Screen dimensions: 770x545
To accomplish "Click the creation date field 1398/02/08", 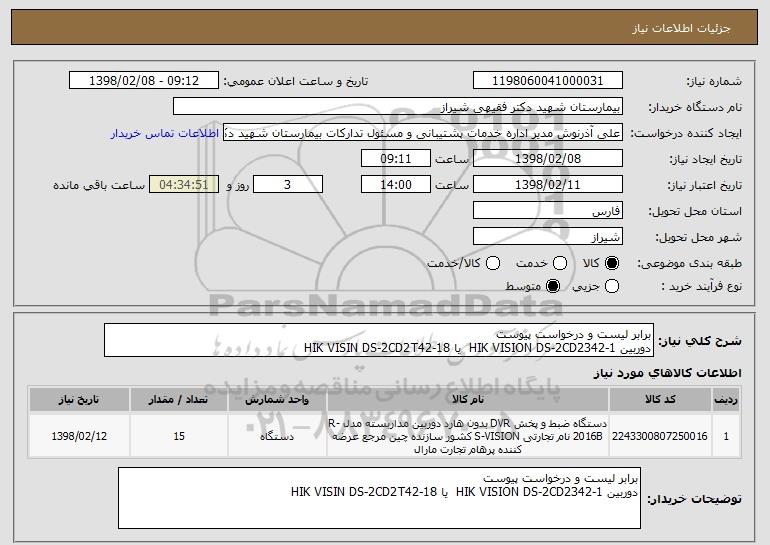I will tap(548, 159).
